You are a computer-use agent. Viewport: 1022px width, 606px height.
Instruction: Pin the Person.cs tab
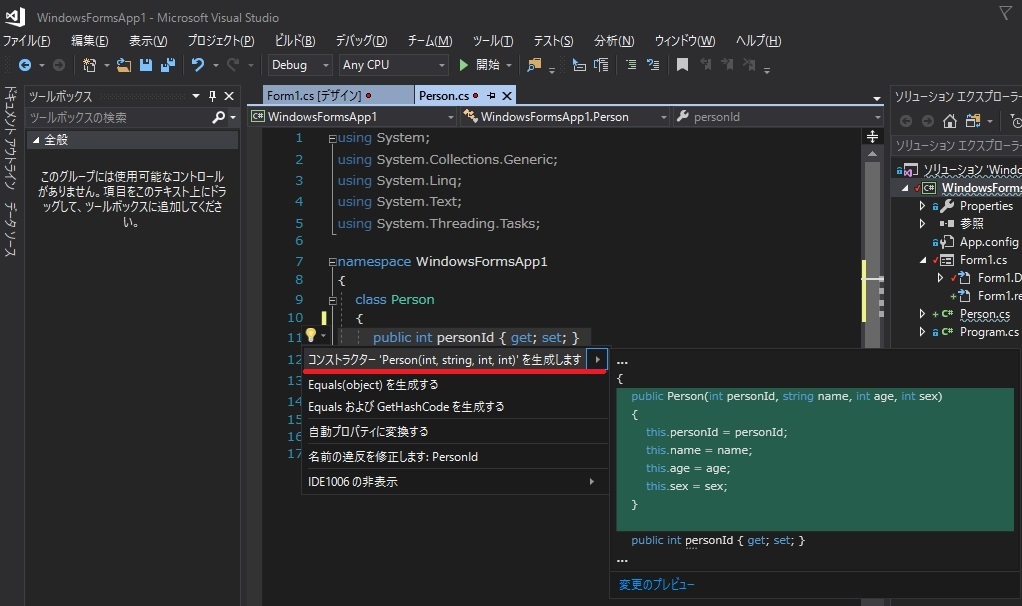[x=491, y=96]
